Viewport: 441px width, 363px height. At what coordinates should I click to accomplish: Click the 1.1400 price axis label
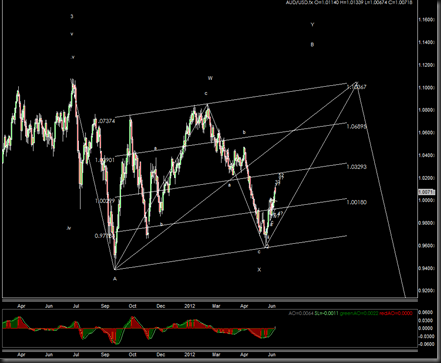(426, 42)
